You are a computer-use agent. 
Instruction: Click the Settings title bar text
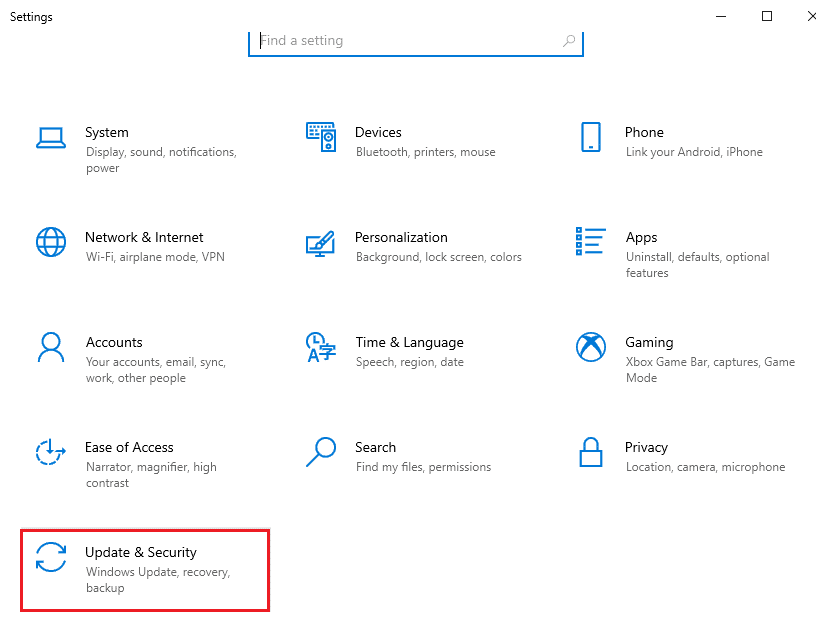(x=31, y=16)
